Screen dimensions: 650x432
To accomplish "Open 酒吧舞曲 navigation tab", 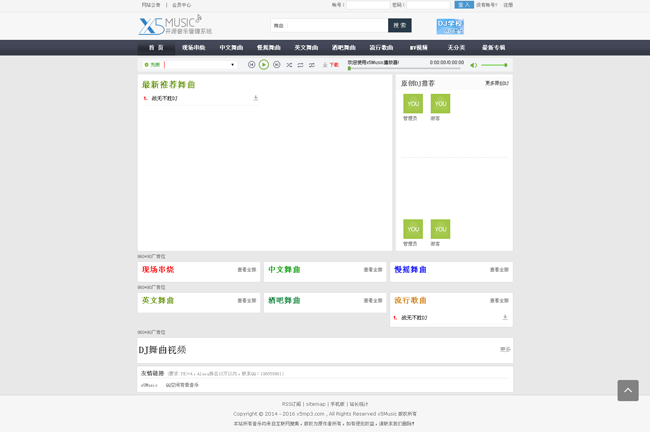I will (x=344, y=48).
